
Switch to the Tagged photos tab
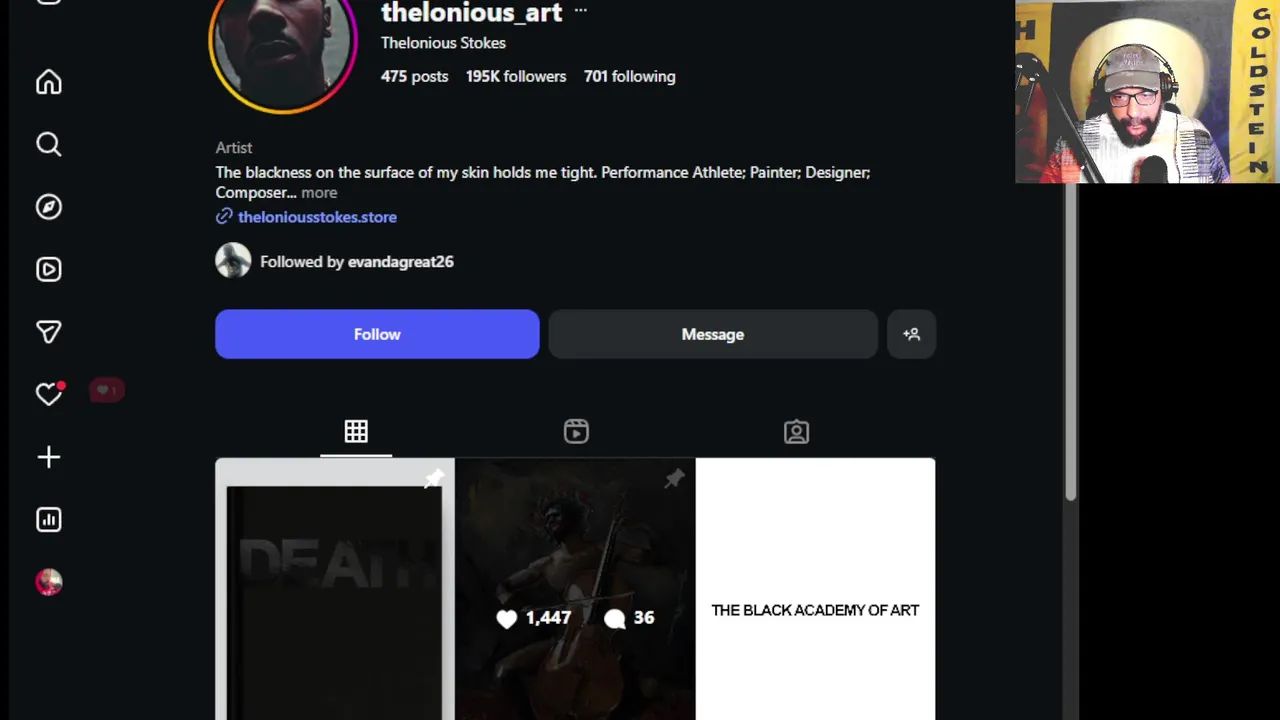pyautogui.click(x=796, y=431)
